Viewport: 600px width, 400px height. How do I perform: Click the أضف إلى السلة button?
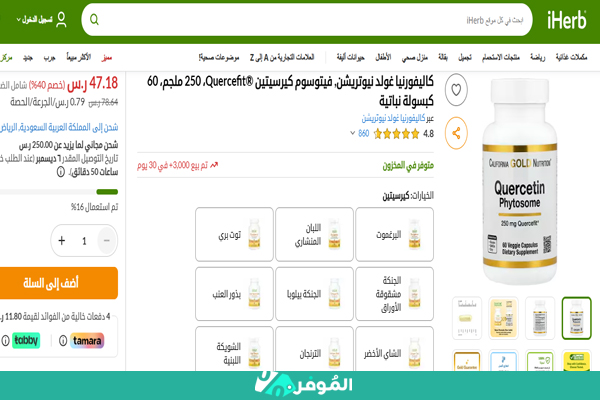57,283
